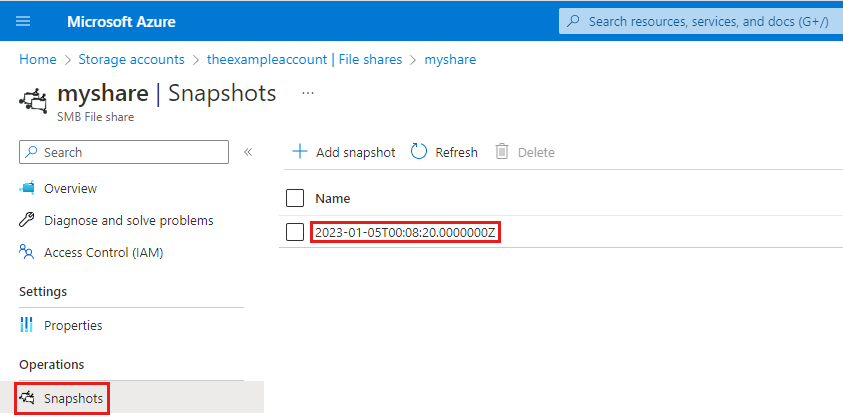
Task: Collapse the left sidebar menu
Action: pos(248,152)
